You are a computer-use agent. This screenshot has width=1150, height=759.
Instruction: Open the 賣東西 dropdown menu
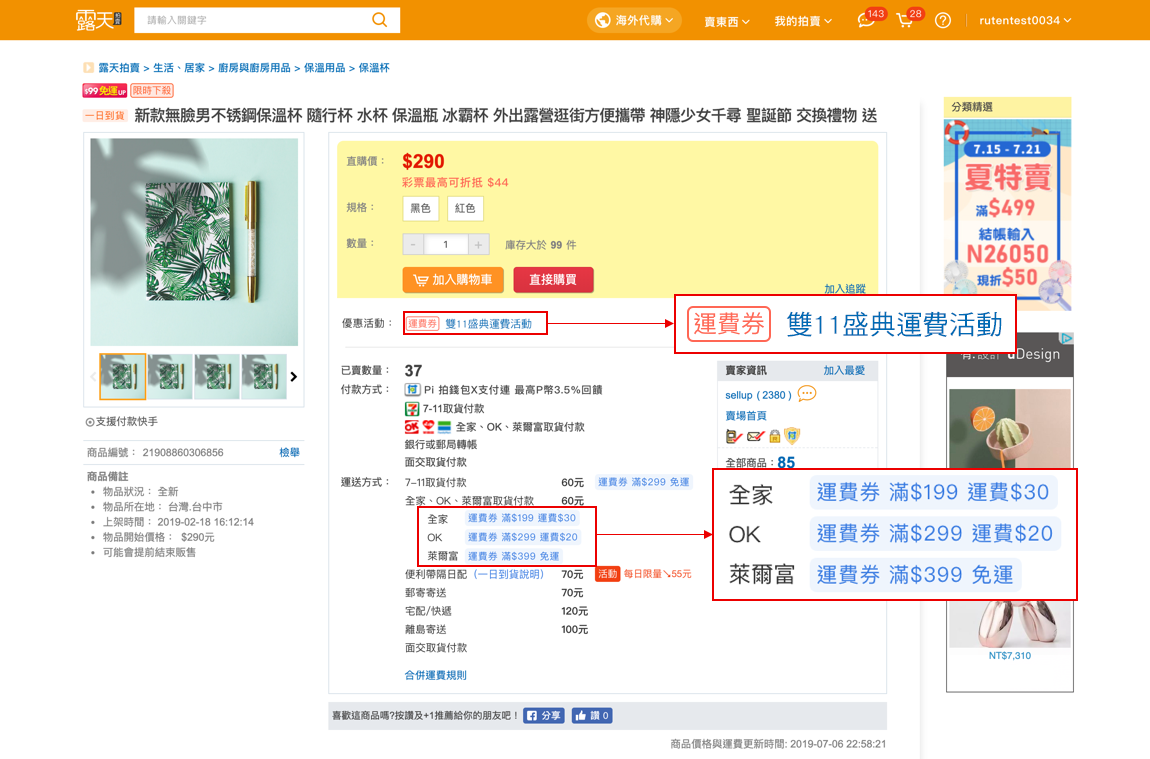[727, 21]
